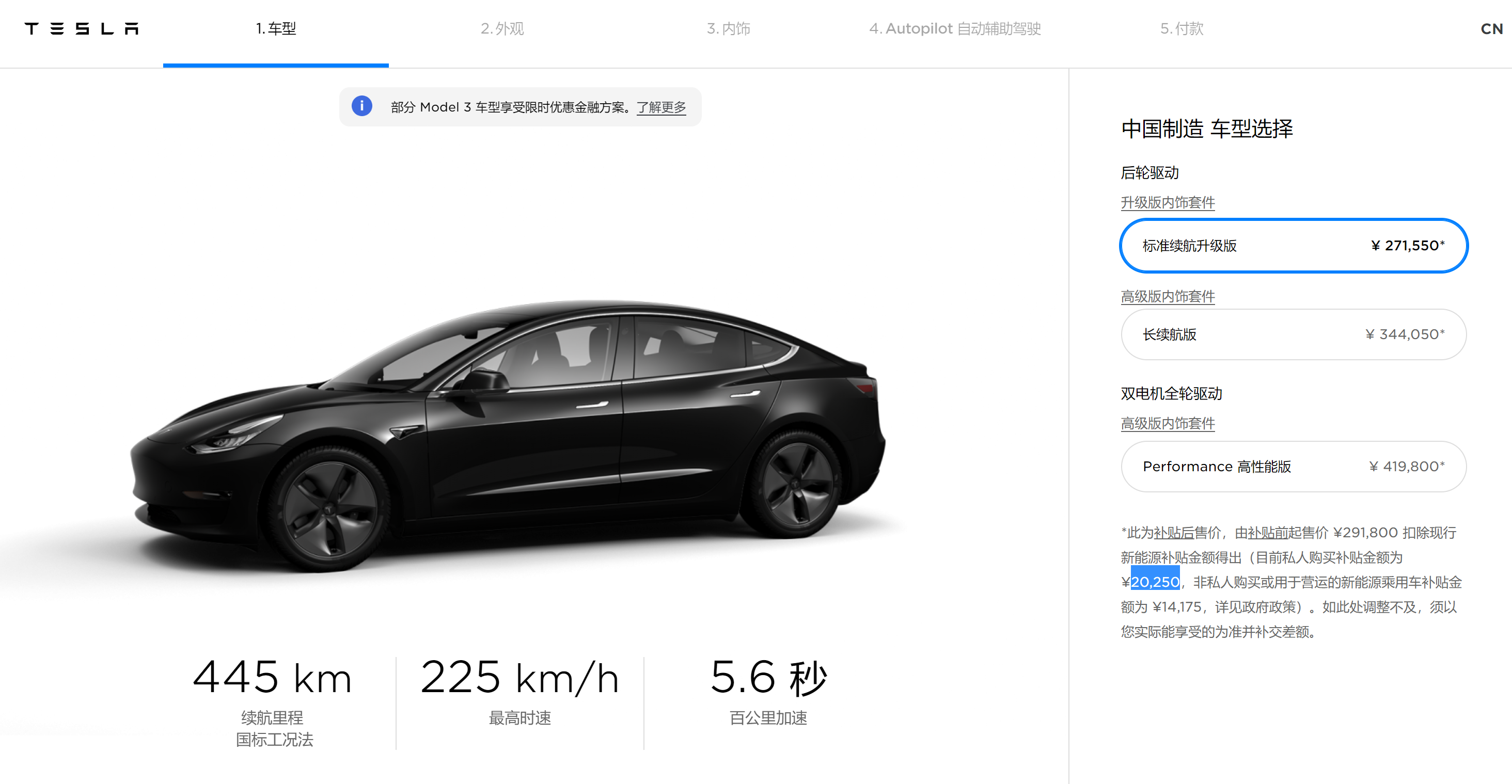Click the Tesla logo
The height and width of the screenshot is (784, 1512).
coord(82,28)
